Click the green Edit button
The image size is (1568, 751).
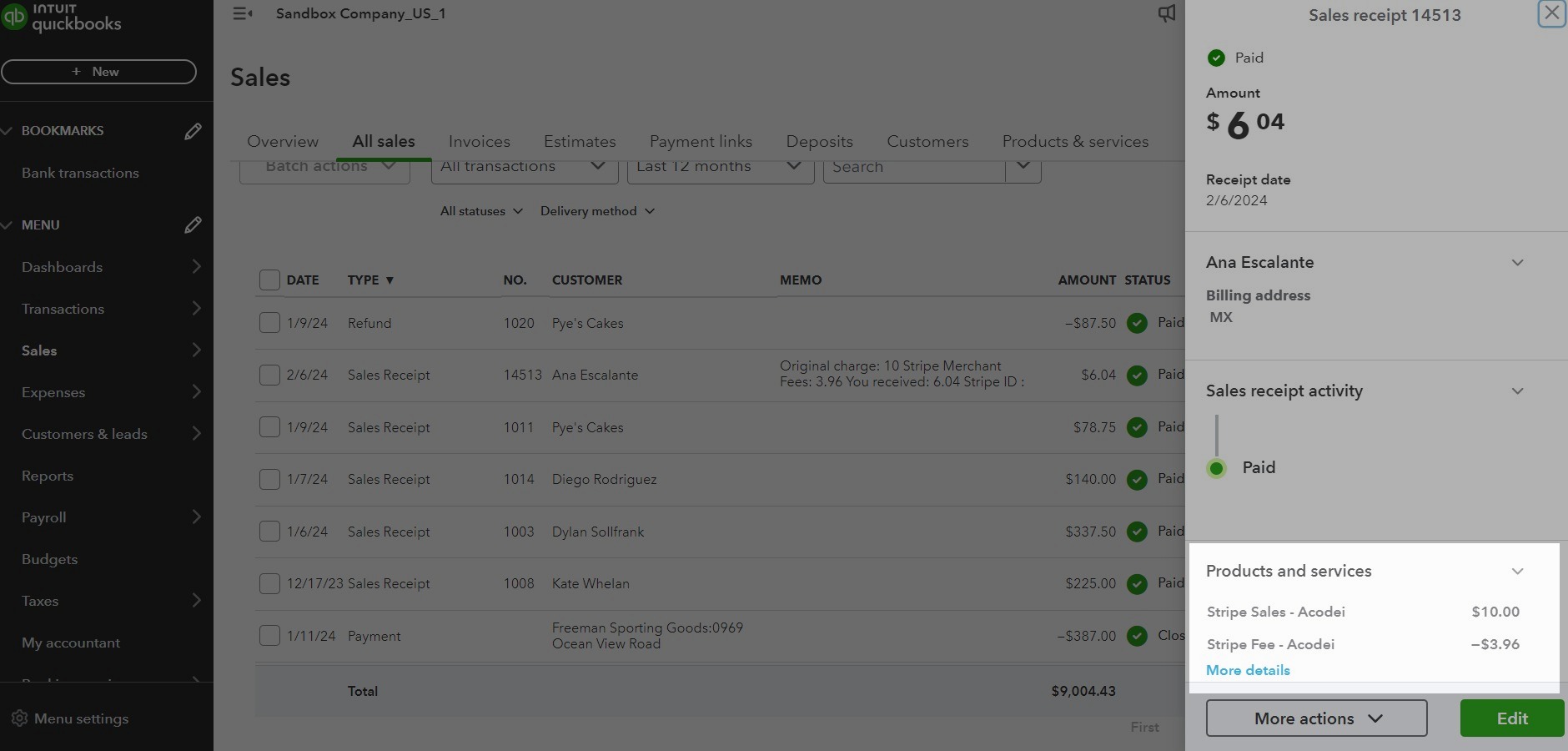pyautogui.click(x=1512, y=718)
